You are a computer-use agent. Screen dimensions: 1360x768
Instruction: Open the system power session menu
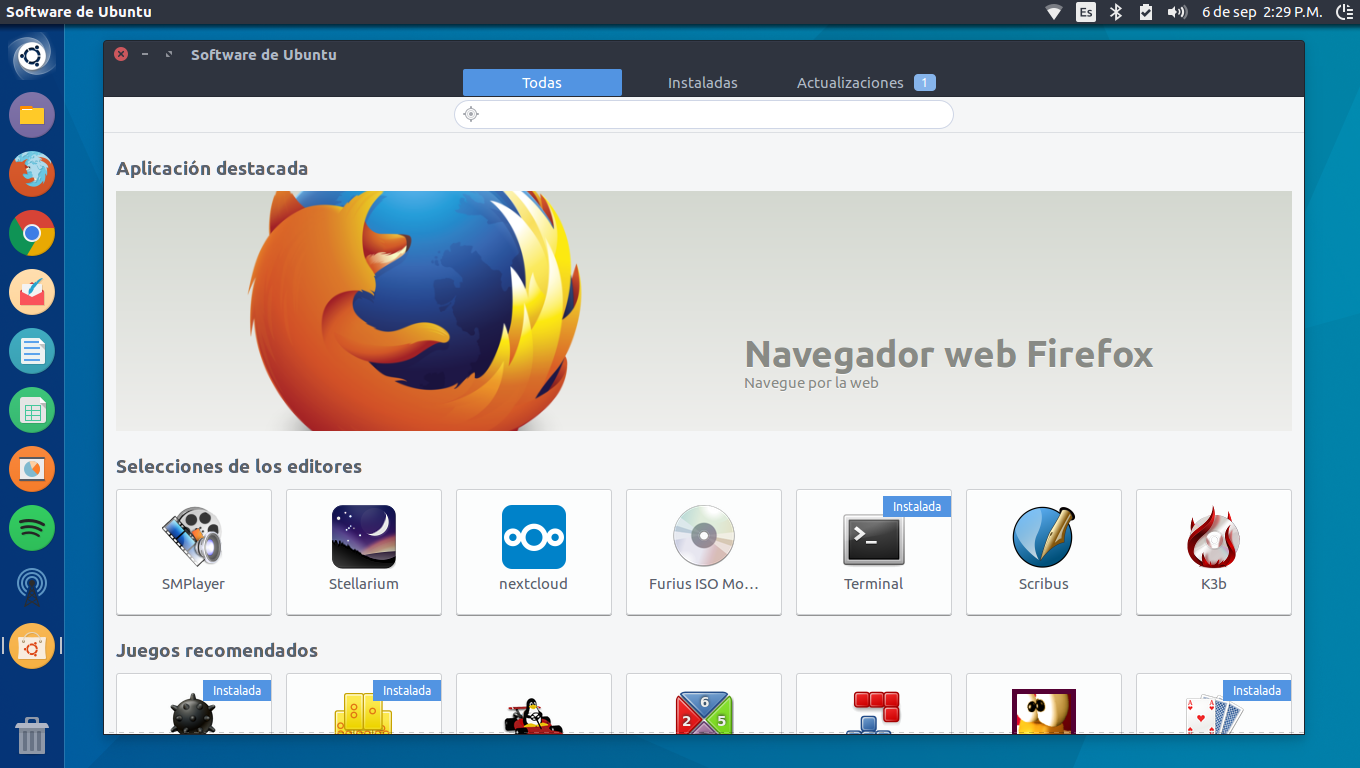tap(1345, 12)
